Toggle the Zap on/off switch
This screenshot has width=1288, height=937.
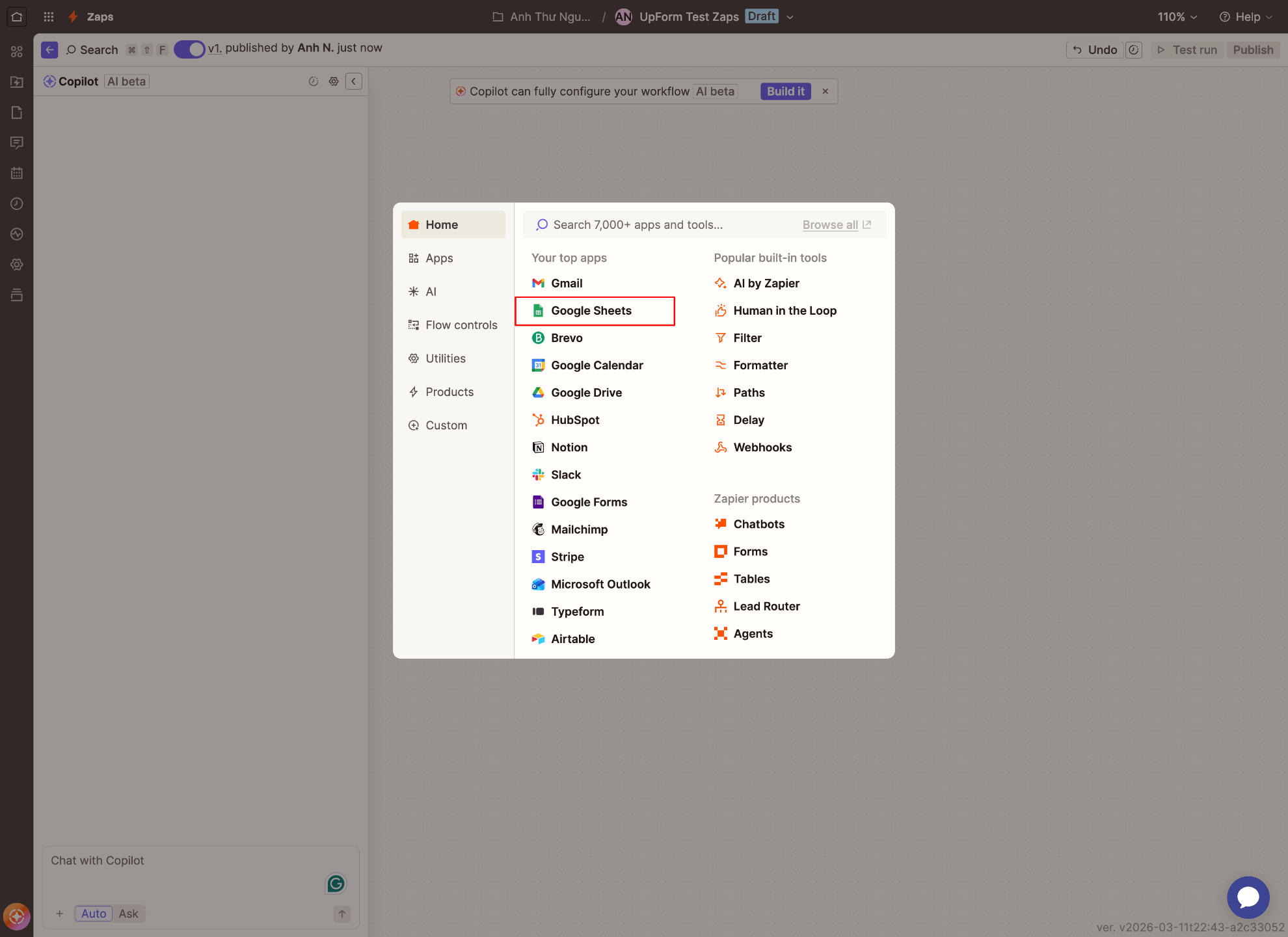coord(189,49)
